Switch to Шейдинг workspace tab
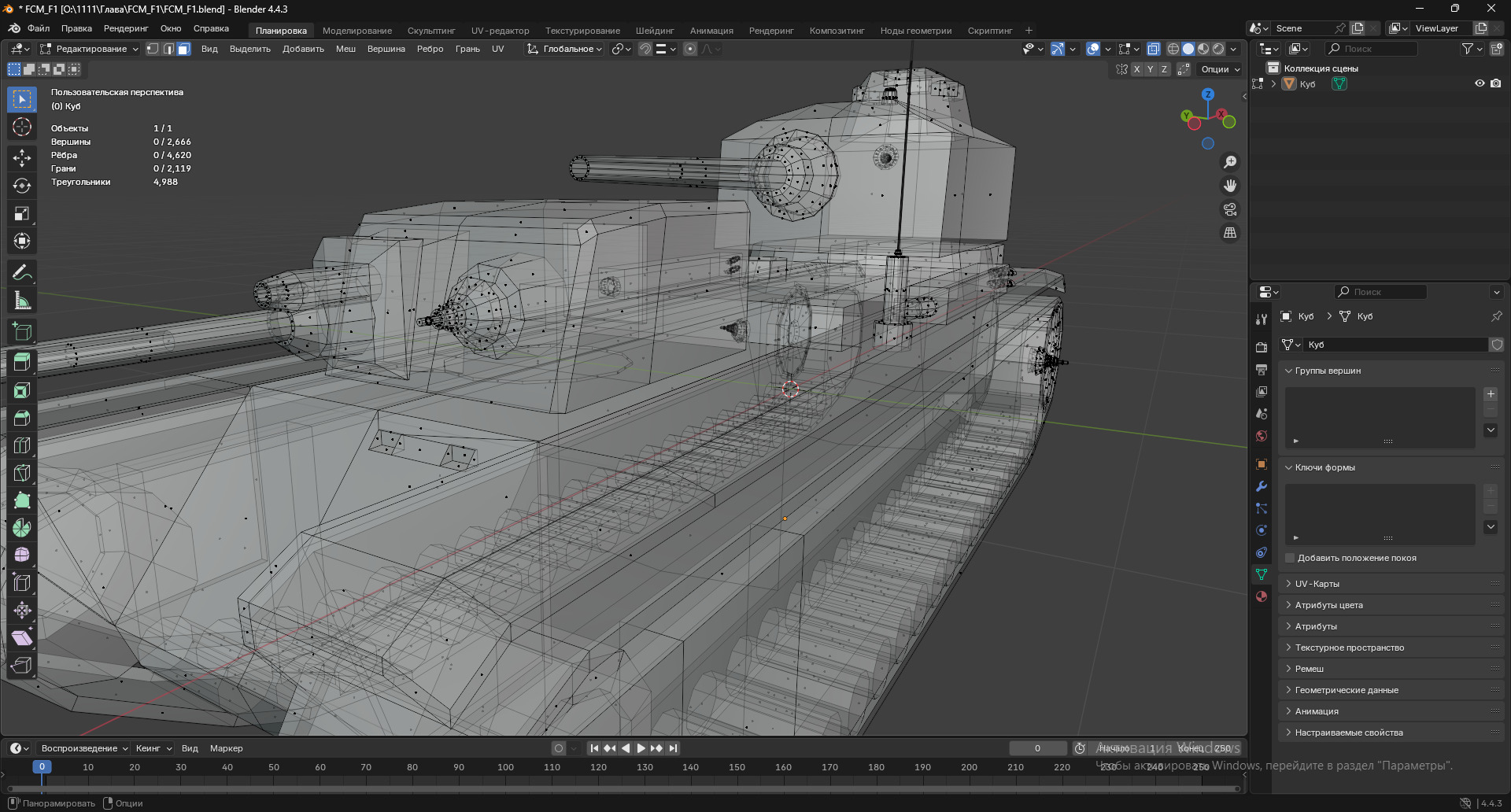1511x812 pixels. point(655,31)
